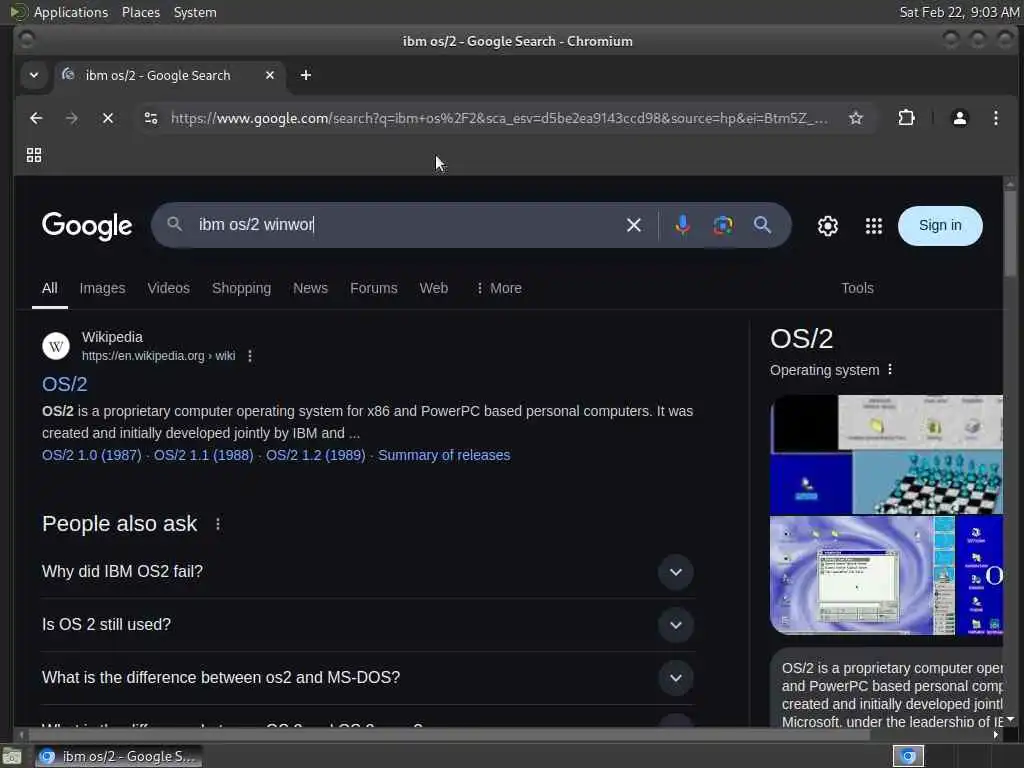Click the Sign in button
This screenshot has height=768, width=1024.
pyautogui.click(x=940, y=226)
